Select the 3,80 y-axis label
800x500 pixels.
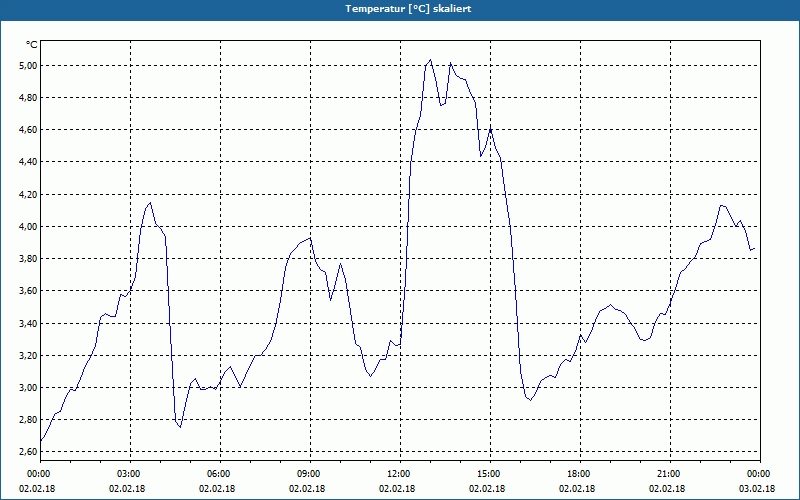(x=28, y=259)
